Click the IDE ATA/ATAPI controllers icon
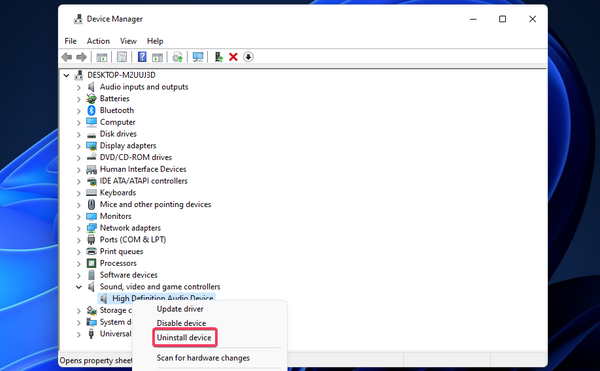This screenshot has height=371, width=600. pos(91,181)
